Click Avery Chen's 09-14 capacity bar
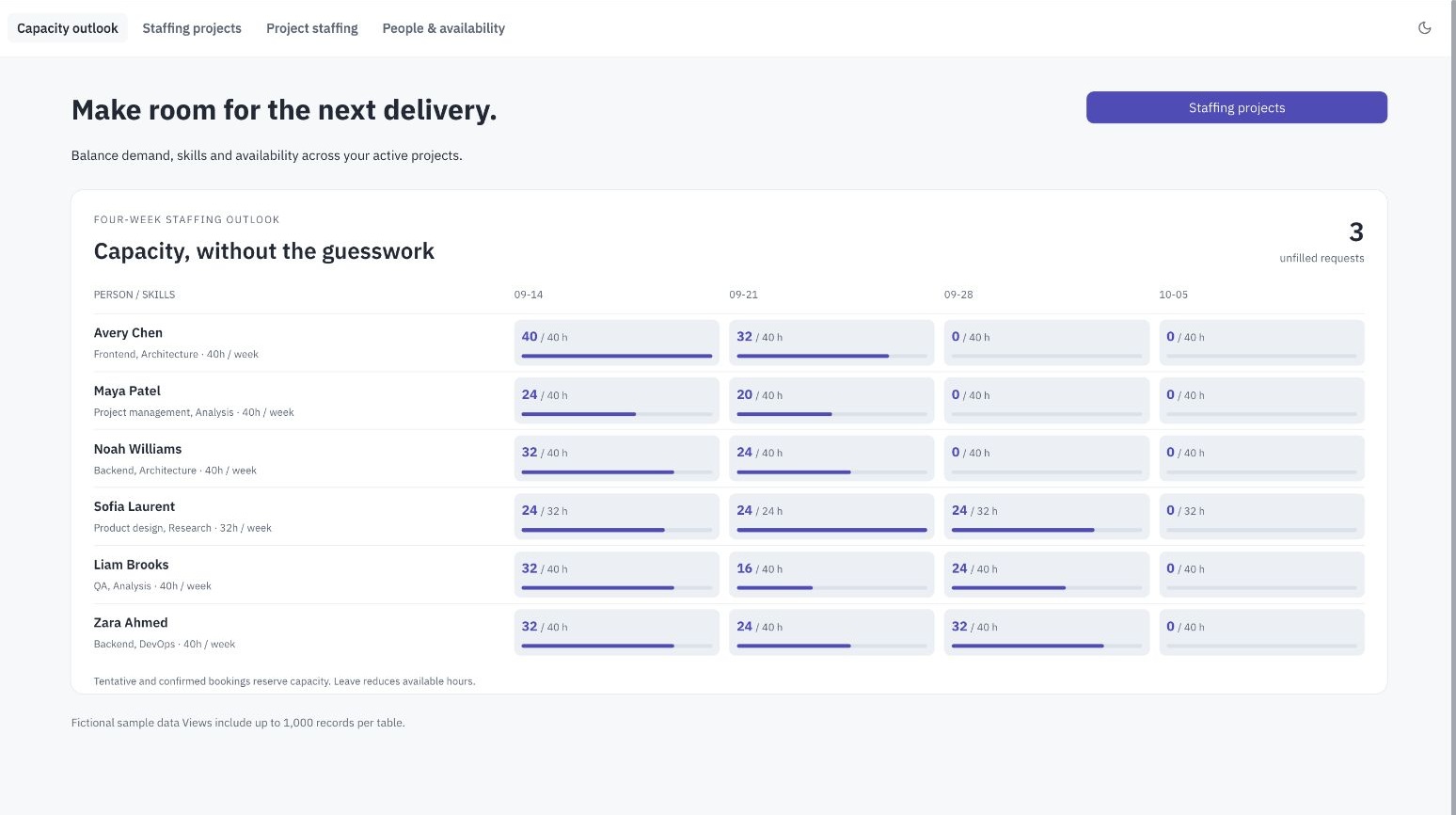Viewport: 1456px width, 815px height. coord(617,356)
